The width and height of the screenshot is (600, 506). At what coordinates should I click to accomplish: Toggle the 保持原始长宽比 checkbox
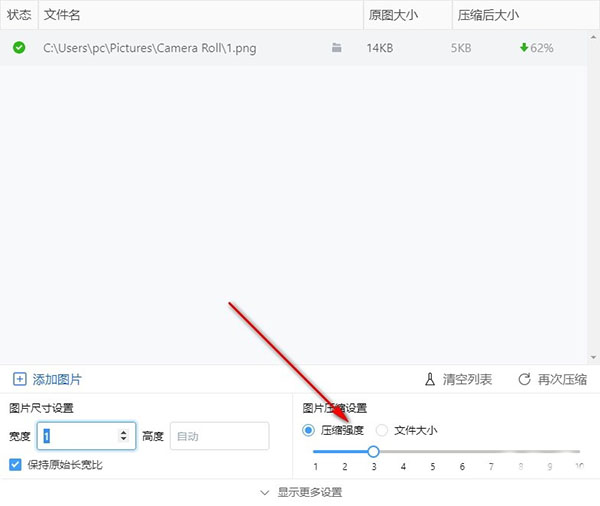tap(16, 464)
